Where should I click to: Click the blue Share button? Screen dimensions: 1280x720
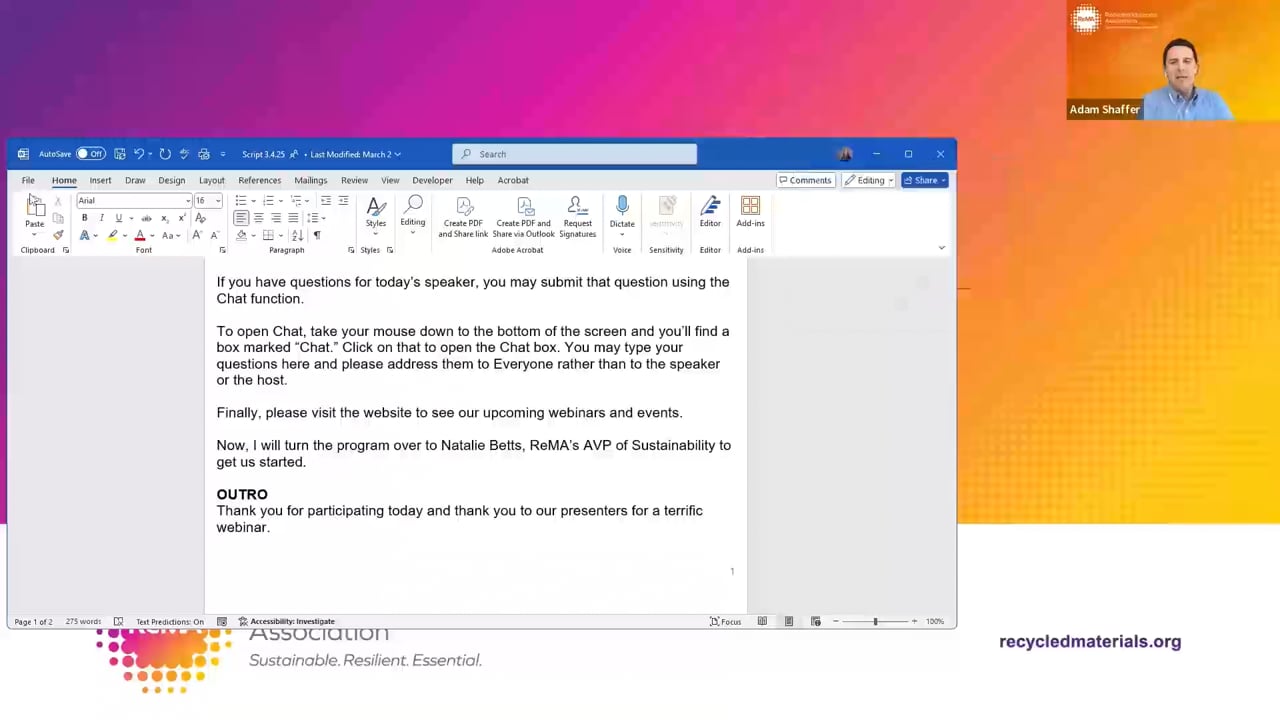[924, 180]
